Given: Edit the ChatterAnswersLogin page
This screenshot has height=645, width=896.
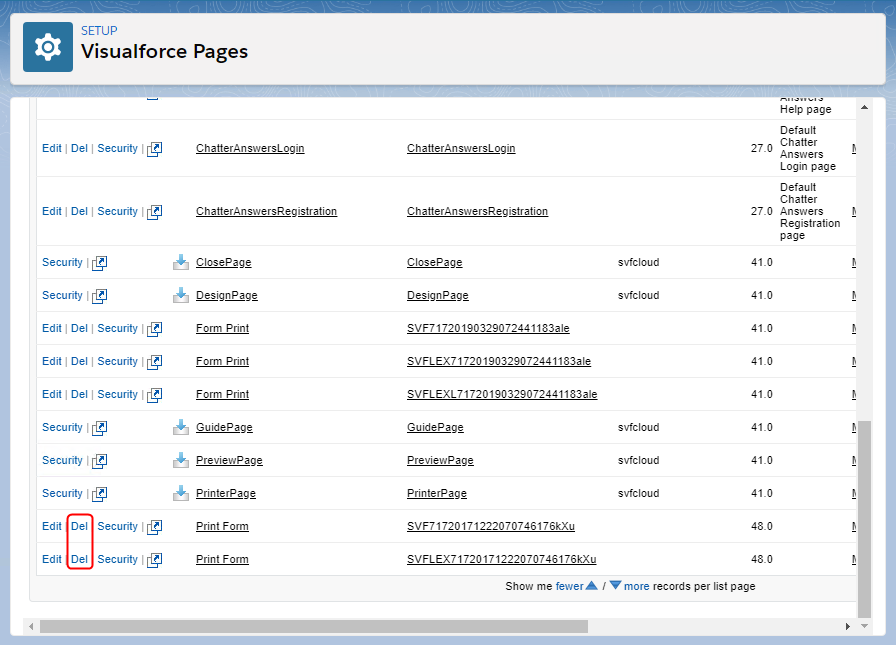Looking at the screenshot, I should [x=52, y=149].
